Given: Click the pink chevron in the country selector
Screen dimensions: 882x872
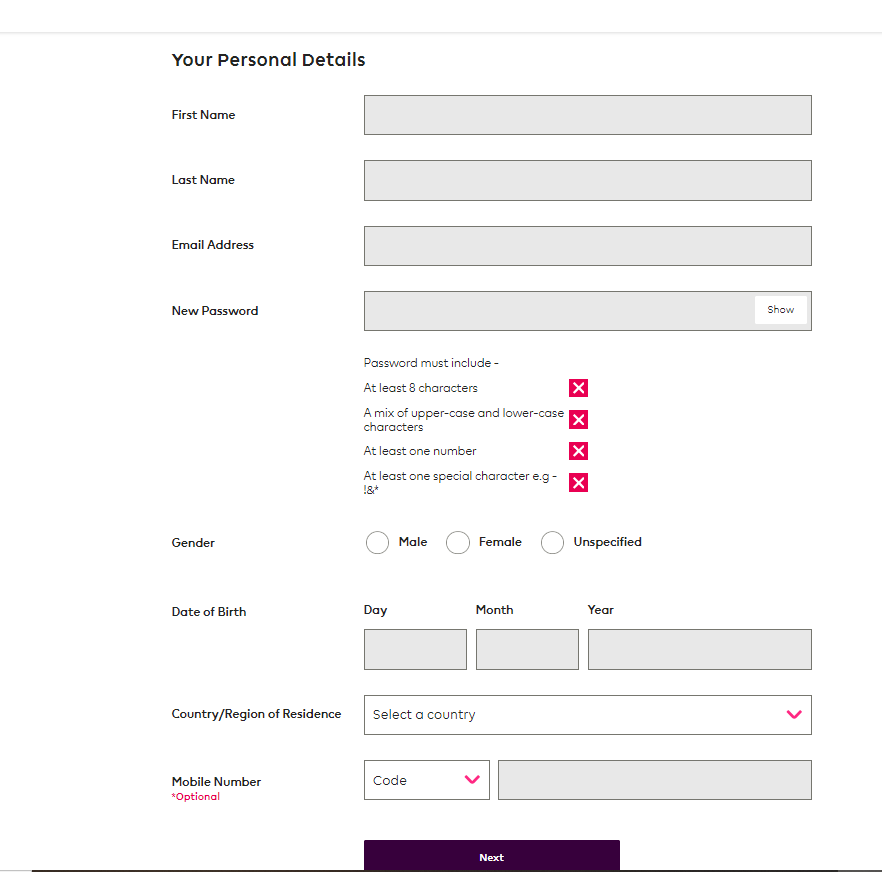Looking at the screenshot, I should pos(794,715).
